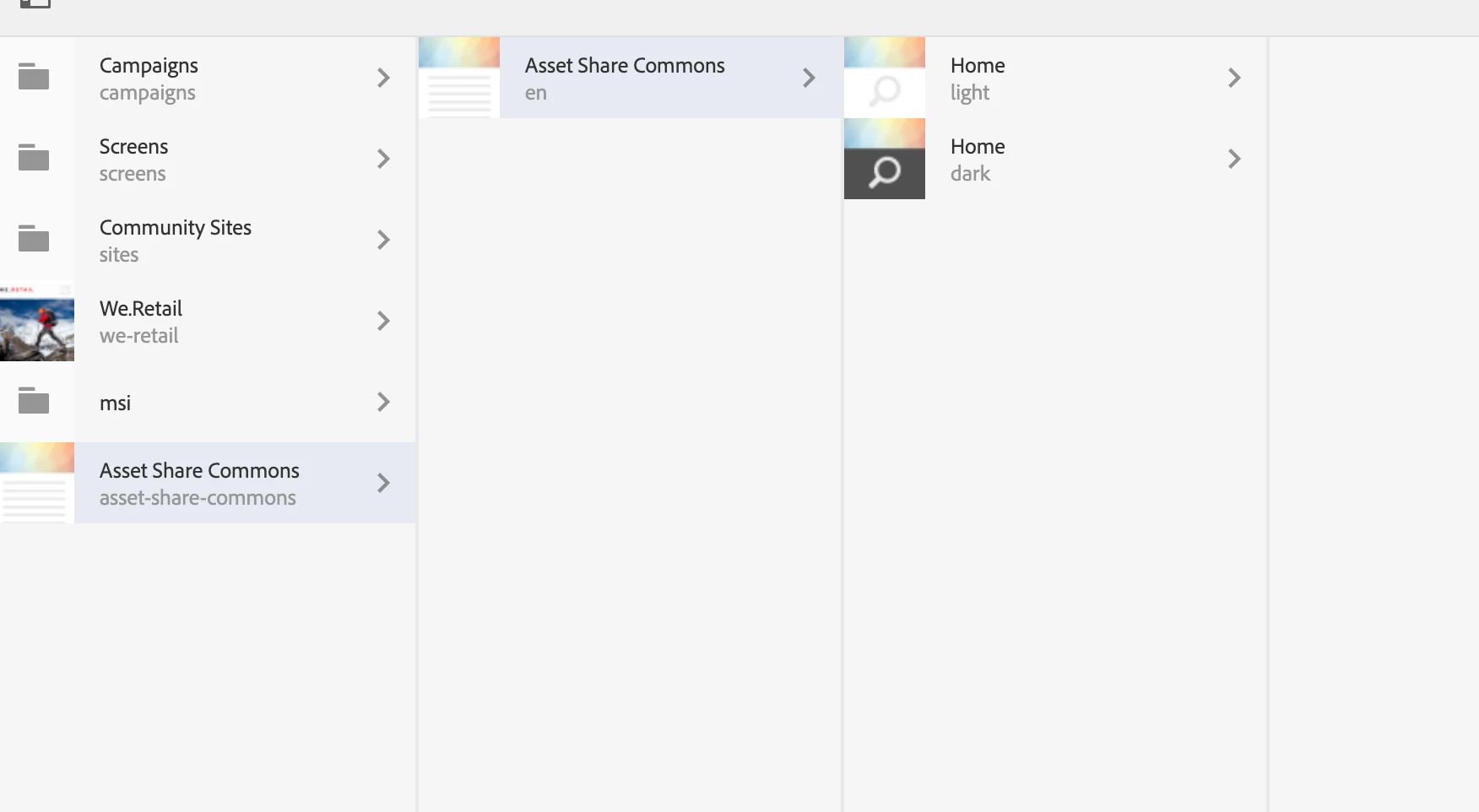Click the msi folder icon
Screen dimensions: 1479x812
tap(34, 401)
